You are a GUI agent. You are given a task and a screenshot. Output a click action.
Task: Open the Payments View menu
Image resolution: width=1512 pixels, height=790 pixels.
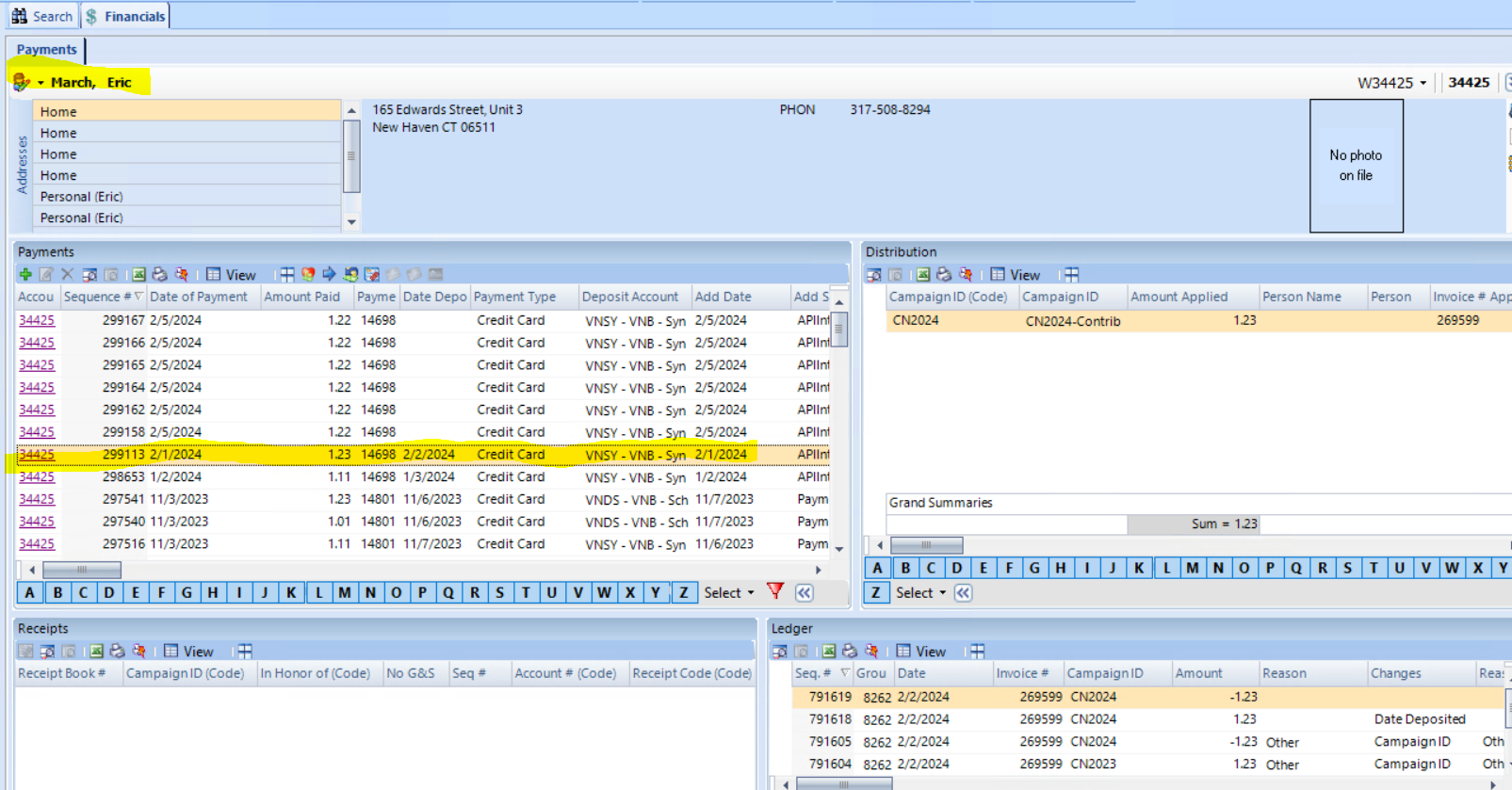[231, 274]
